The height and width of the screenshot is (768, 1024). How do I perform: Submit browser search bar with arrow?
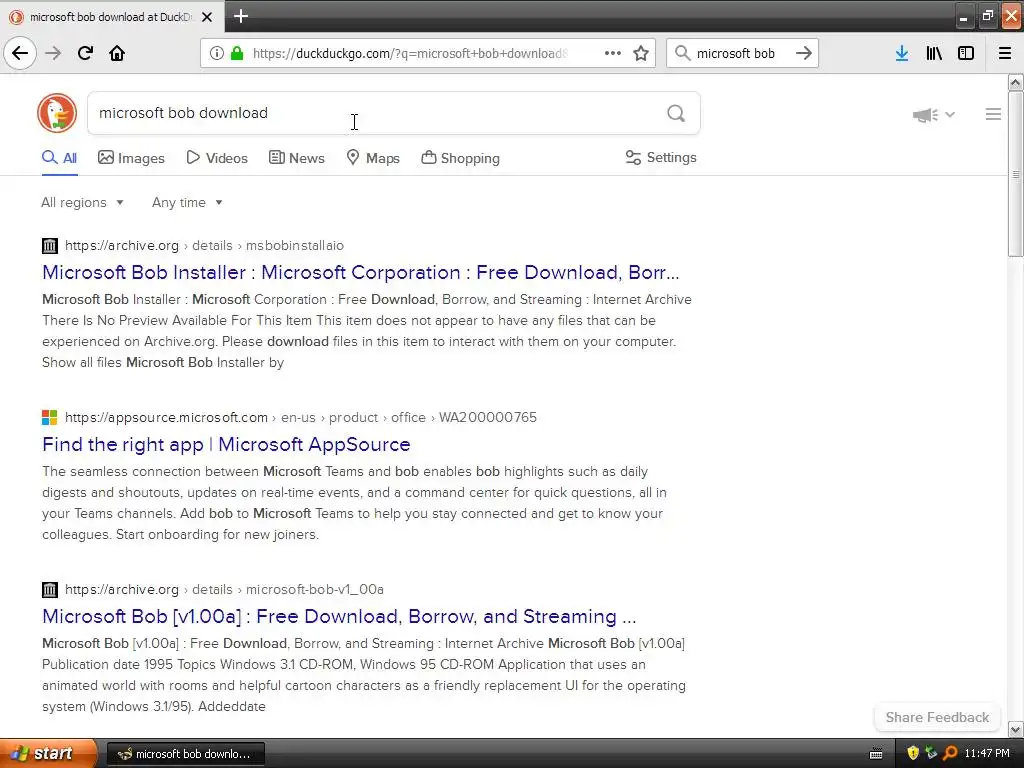click(x=804, y=53)
